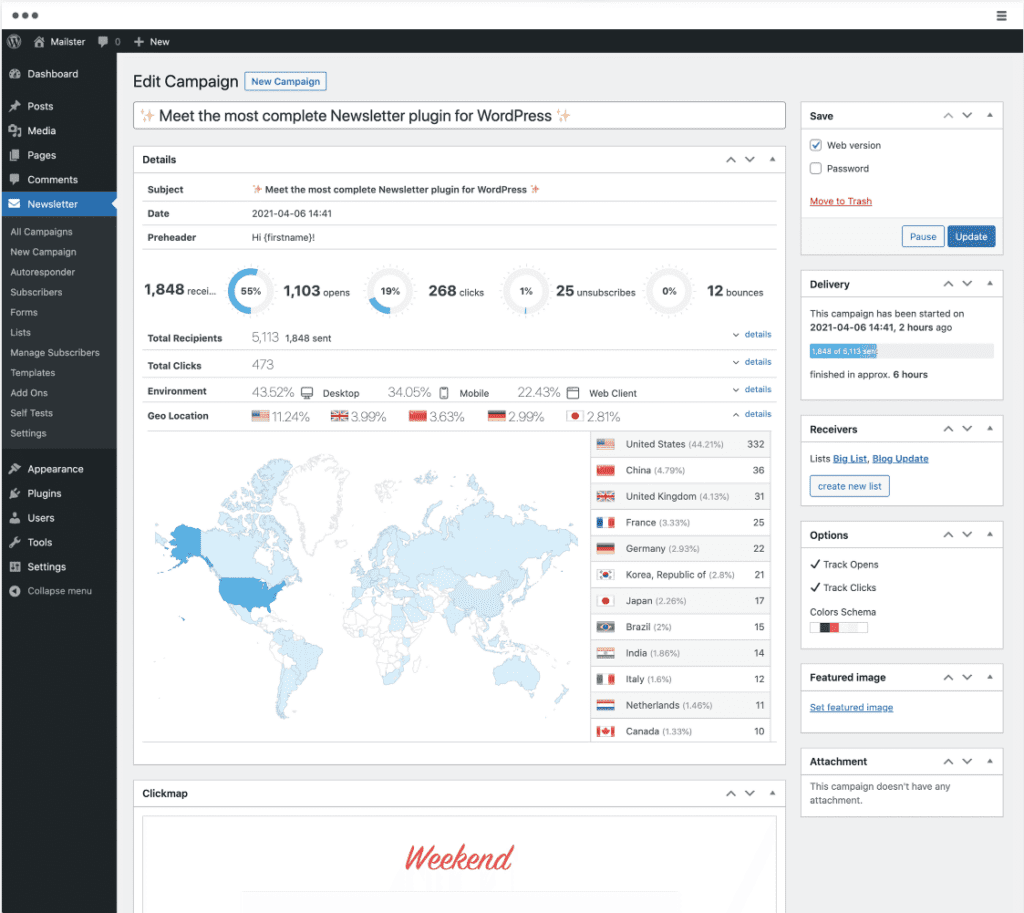Click Move to Trash link

(840, 201)
